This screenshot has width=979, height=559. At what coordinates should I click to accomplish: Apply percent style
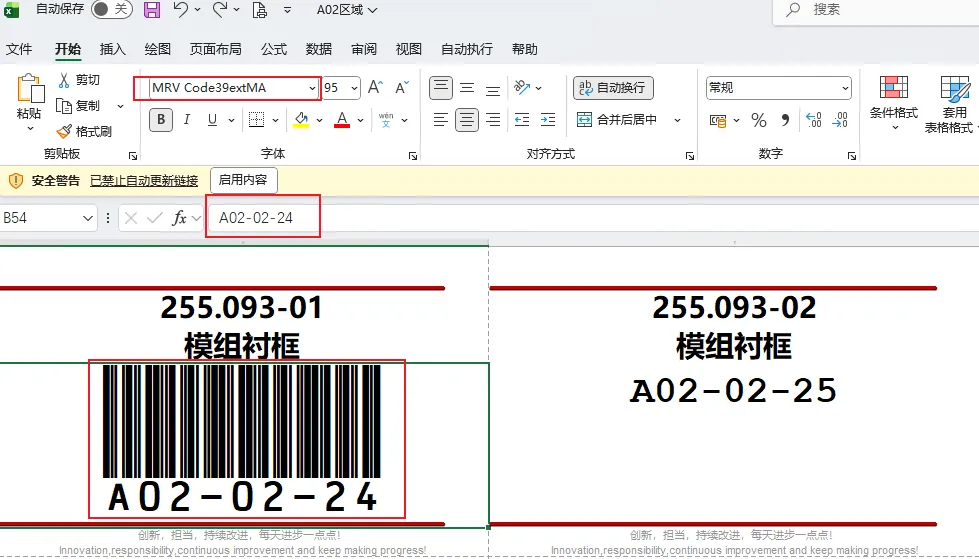click(759, 120)
